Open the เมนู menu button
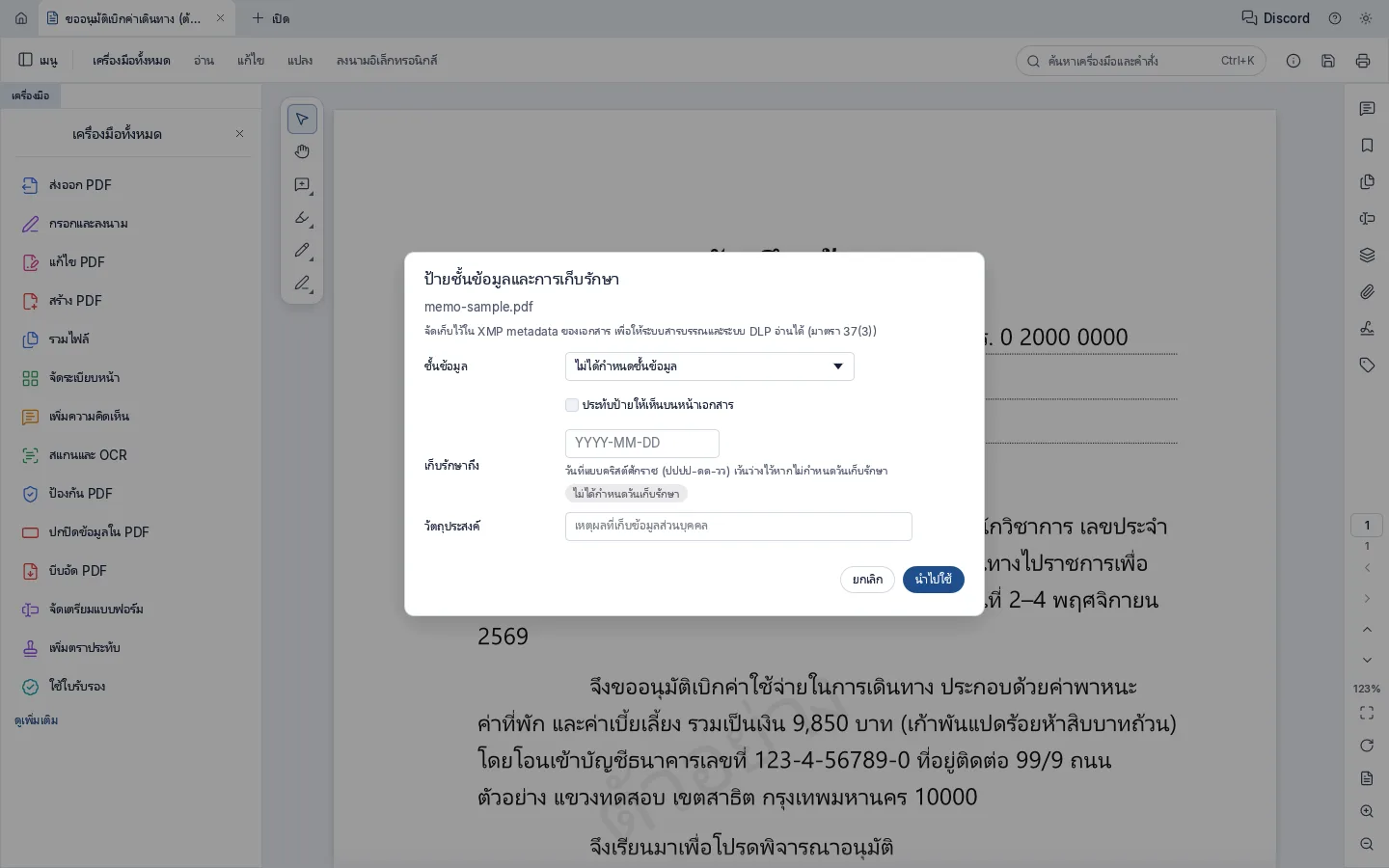The height and width of the screenshot is (868, 1389). (39, 60)
